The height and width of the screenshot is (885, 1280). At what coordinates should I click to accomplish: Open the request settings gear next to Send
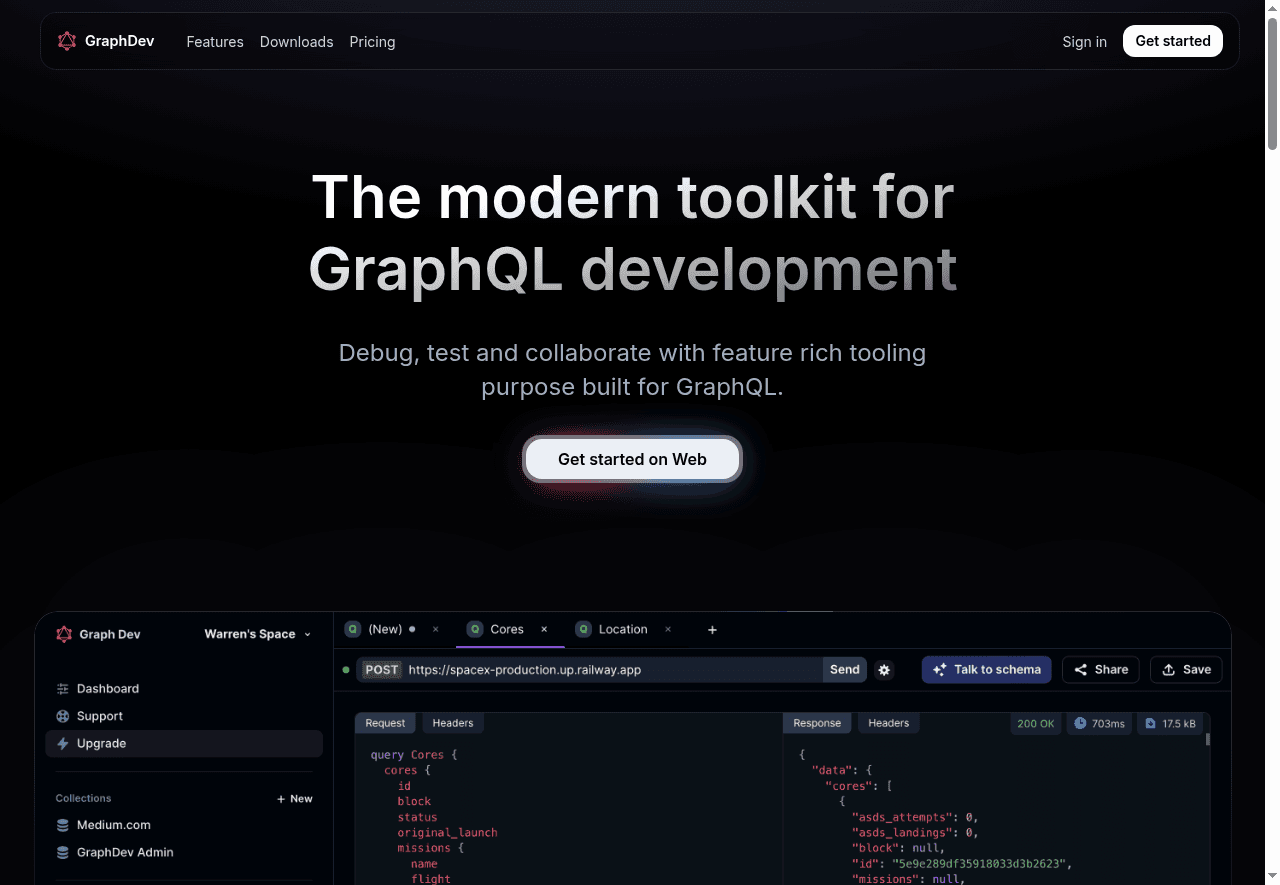coord(884,670)
